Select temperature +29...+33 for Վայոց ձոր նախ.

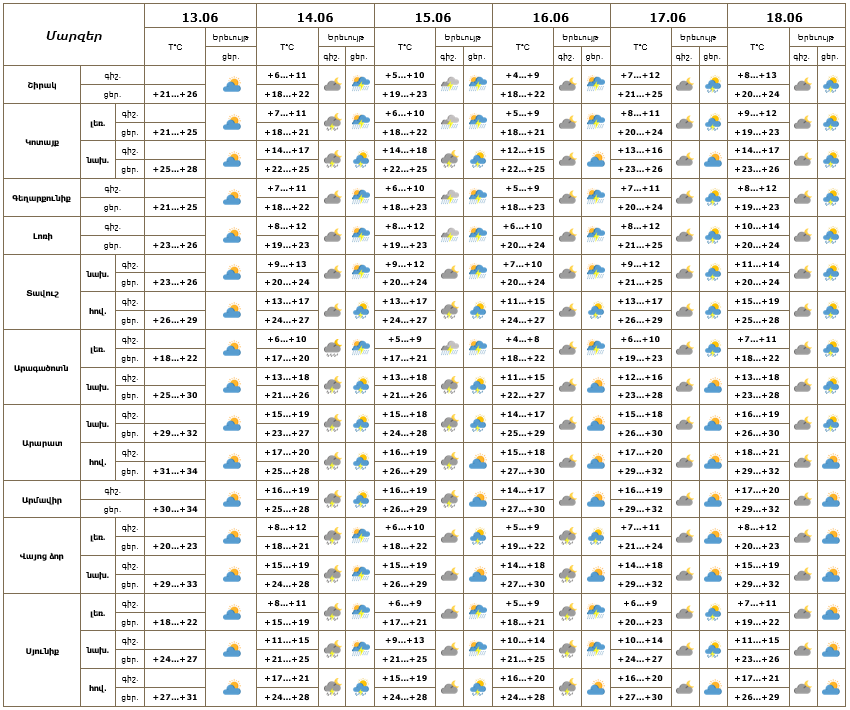[175, 584]
